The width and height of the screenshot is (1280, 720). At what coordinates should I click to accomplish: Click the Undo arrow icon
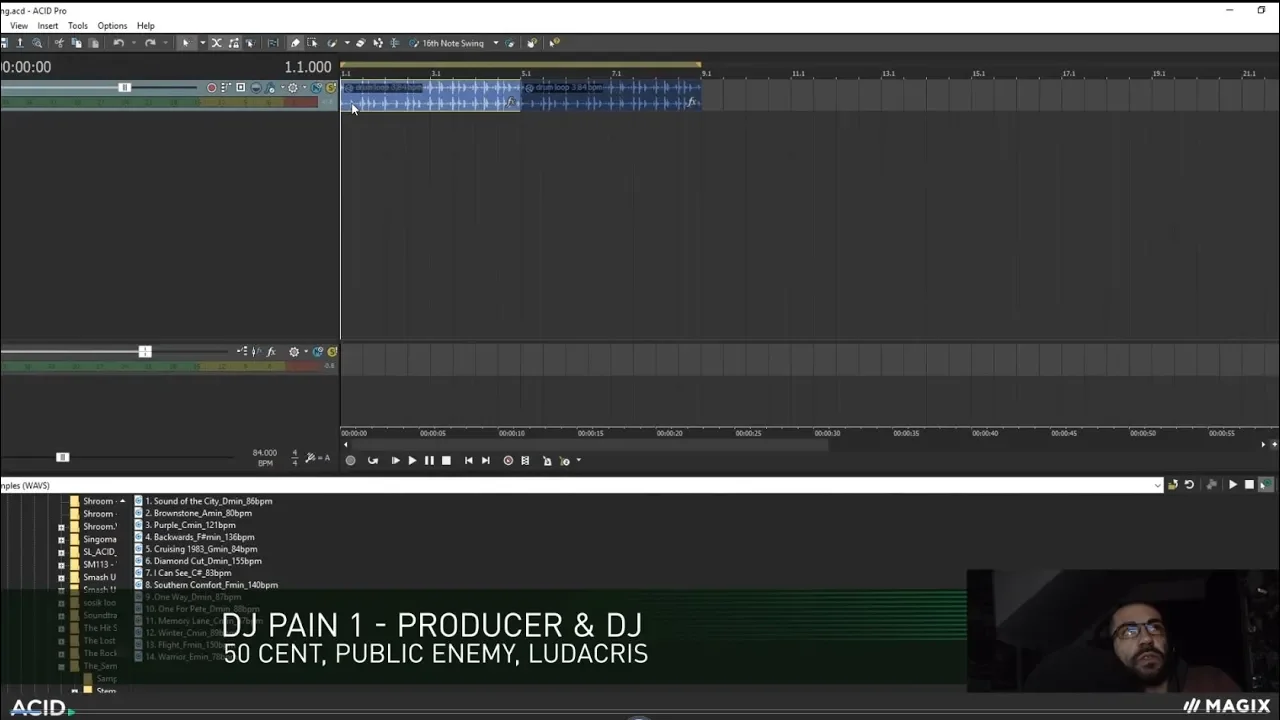tap(118, 43)
